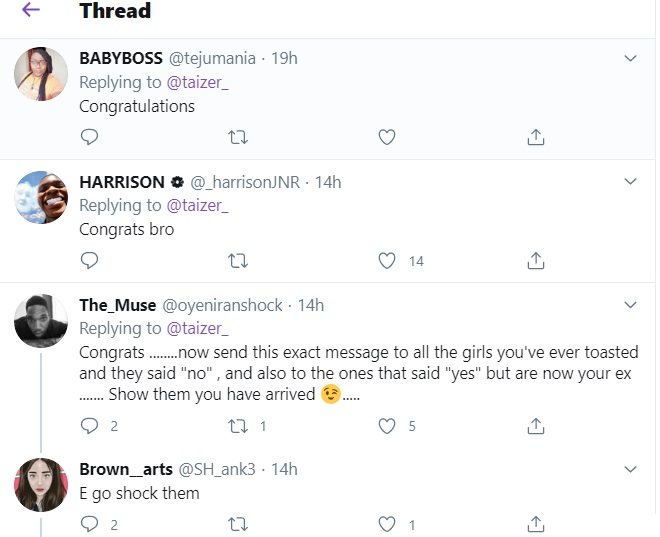This screenshot has height=537, width=660.
Task: Click the back arrow beside Thread
Action: pyautogui.click(x=30, y=11)
